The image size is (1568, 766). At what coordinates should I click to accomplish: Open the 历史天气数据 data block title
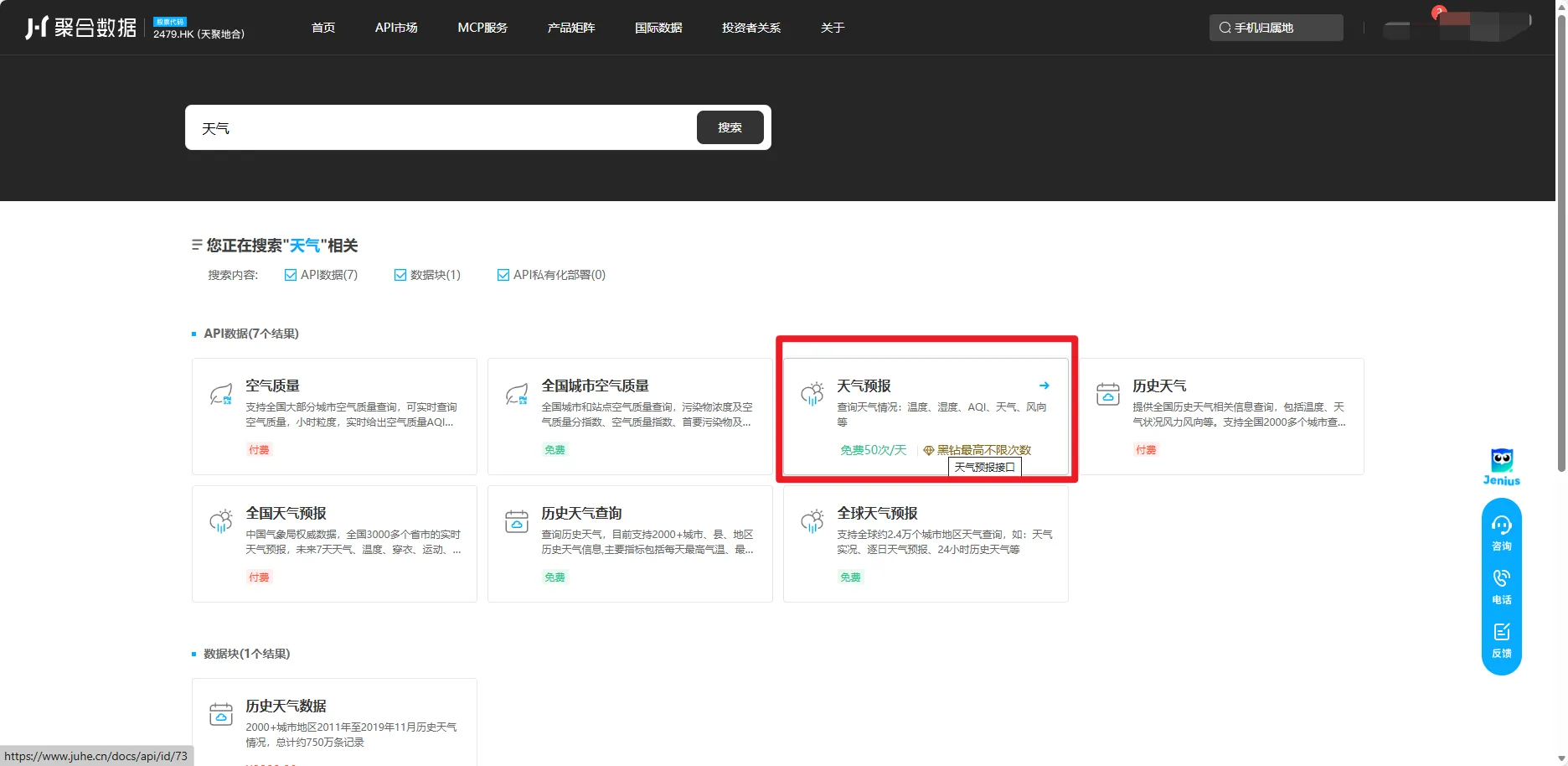click(286, 706)
